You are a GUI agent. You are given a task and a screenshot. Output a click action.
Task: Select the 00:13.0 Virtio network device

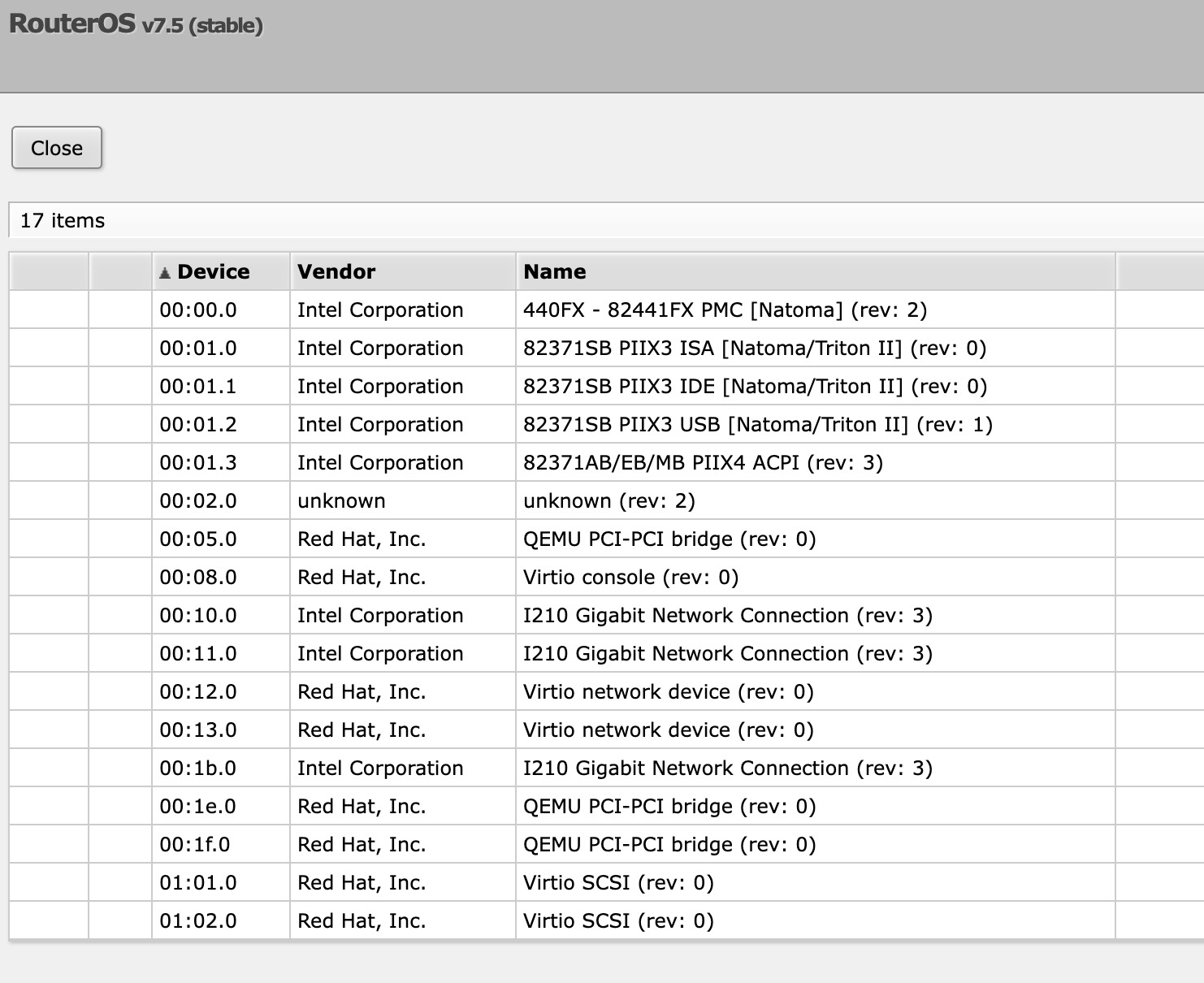click(x=668, y=730)
